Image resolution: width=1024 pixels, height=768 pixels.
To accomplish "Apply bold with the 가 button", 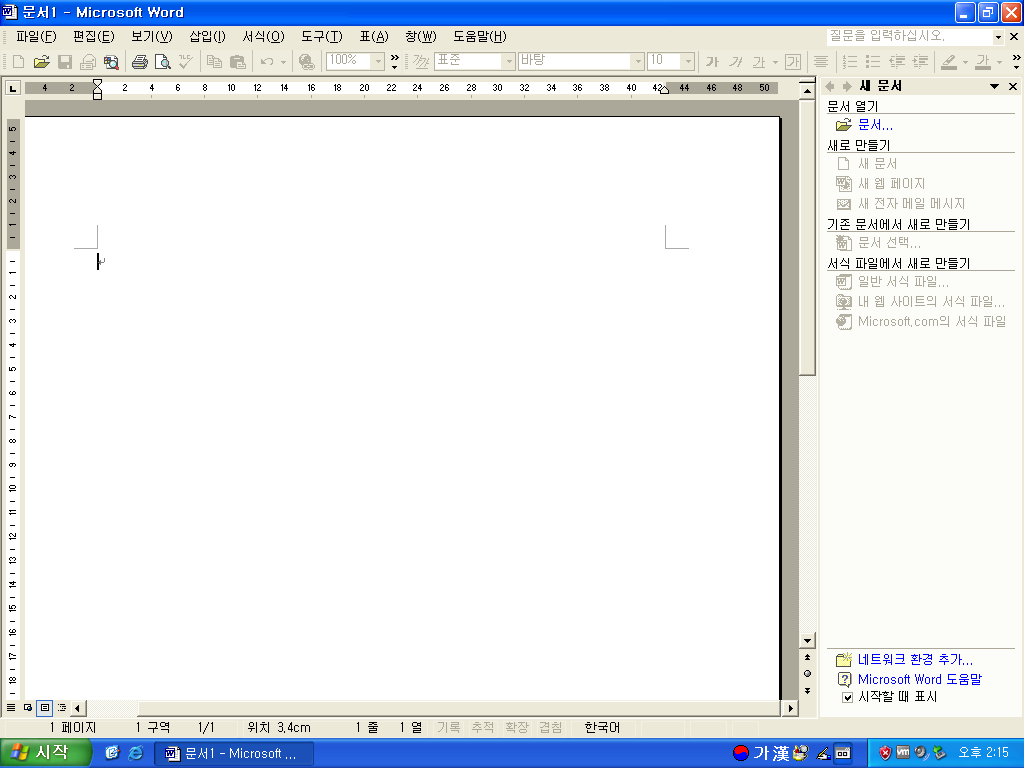I will point(712,61).
